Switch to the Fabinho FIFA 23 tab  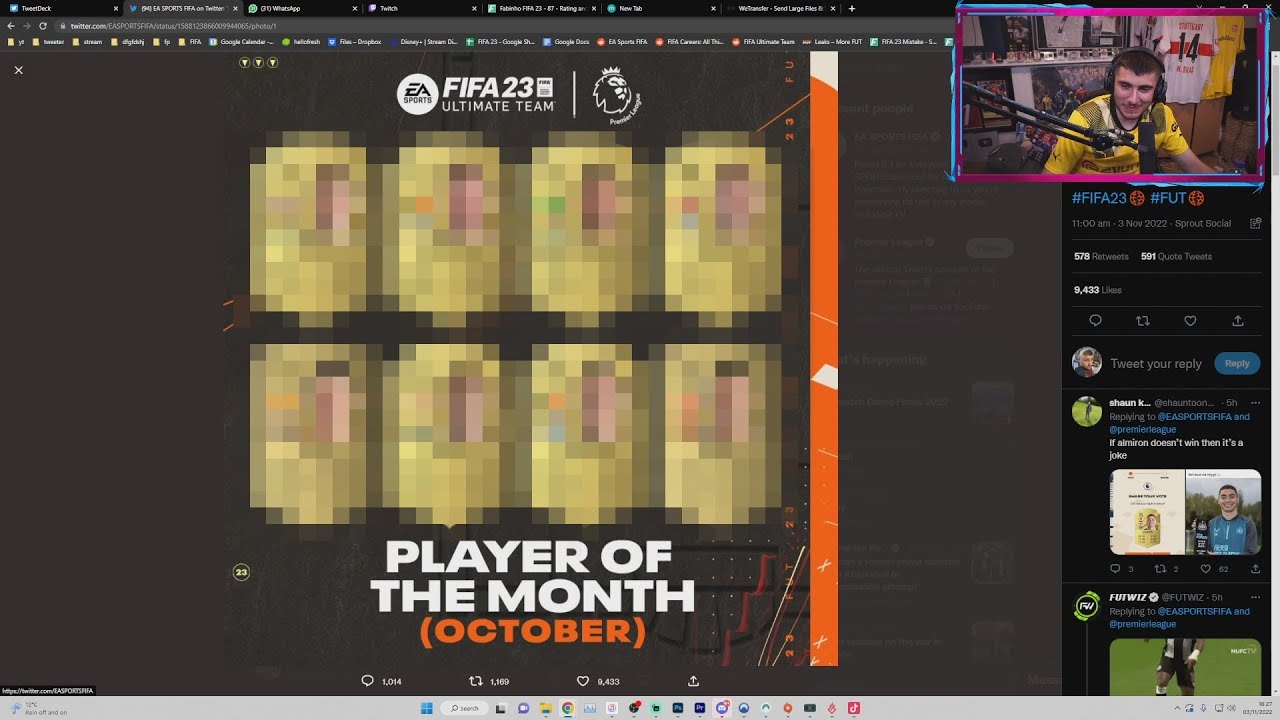(x=540, y=8)
